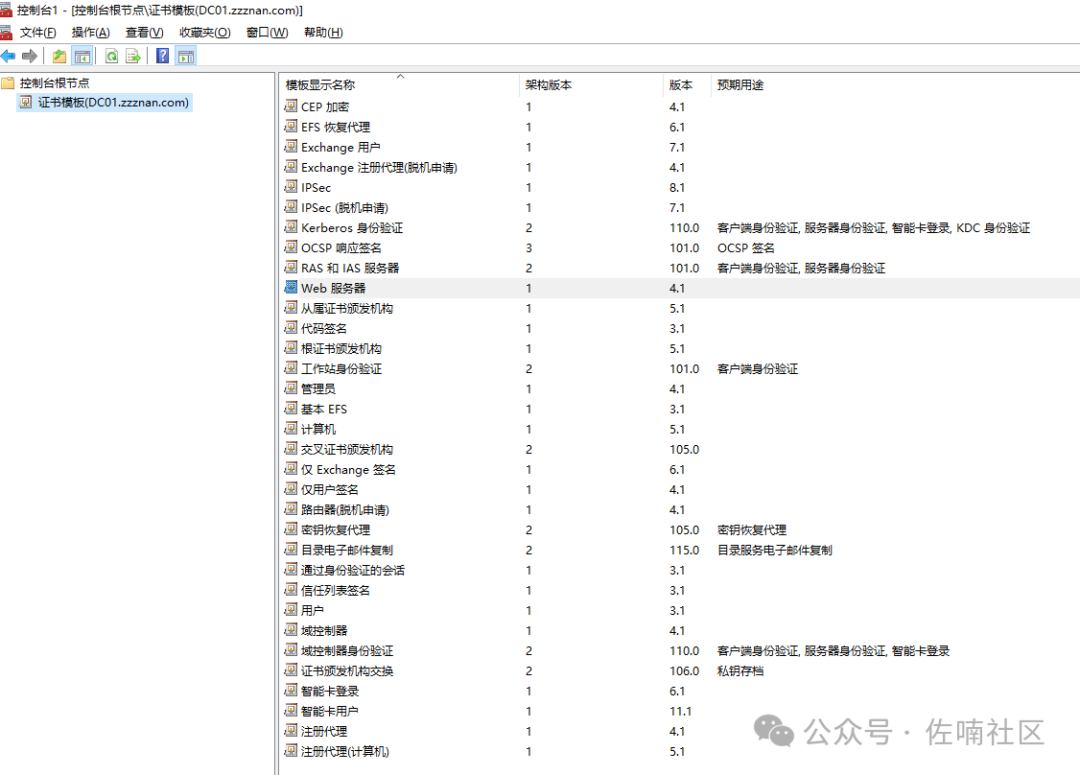Click the Help question mark icon
The height and width of the screenshot is (775, 1080).
click(x=163, y=56)
